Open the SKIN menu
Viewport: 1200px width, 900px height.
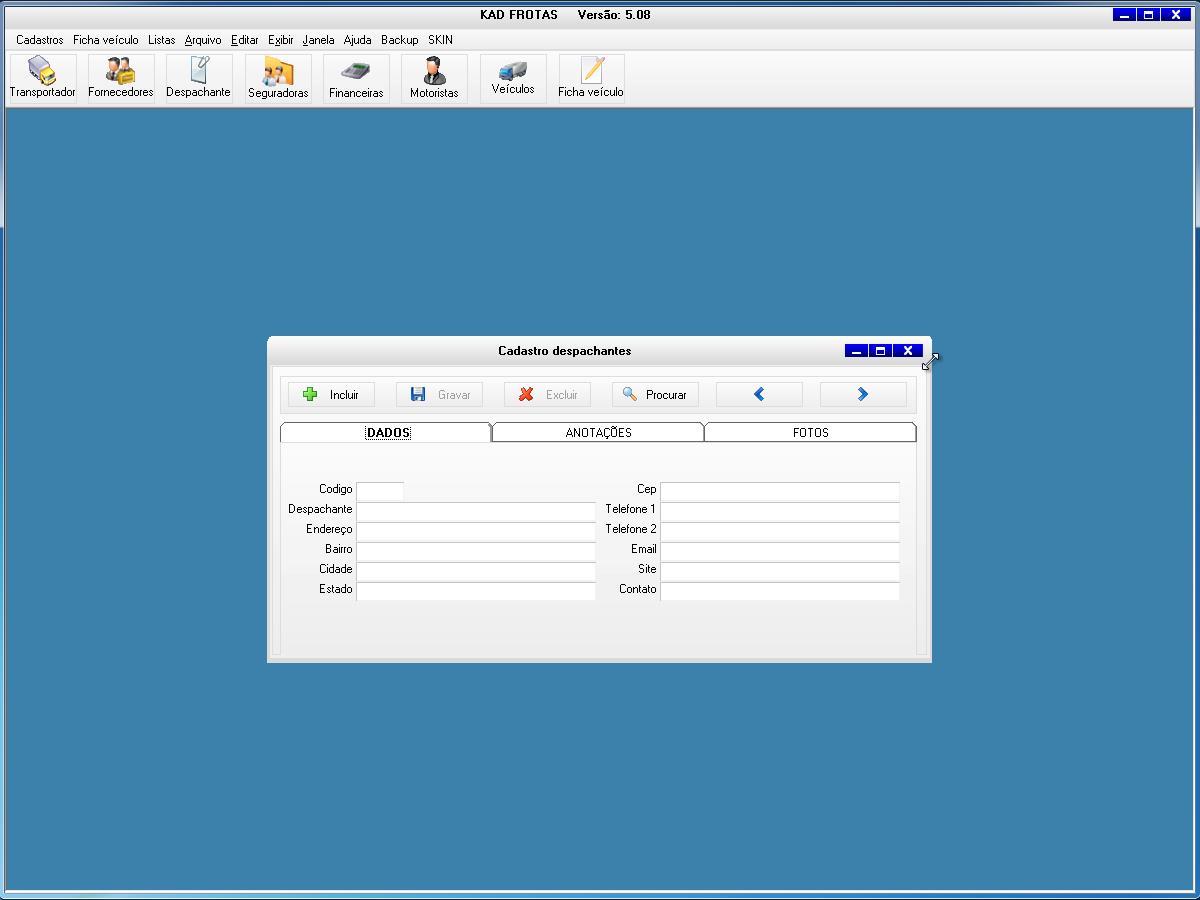[x=440, y=40]
